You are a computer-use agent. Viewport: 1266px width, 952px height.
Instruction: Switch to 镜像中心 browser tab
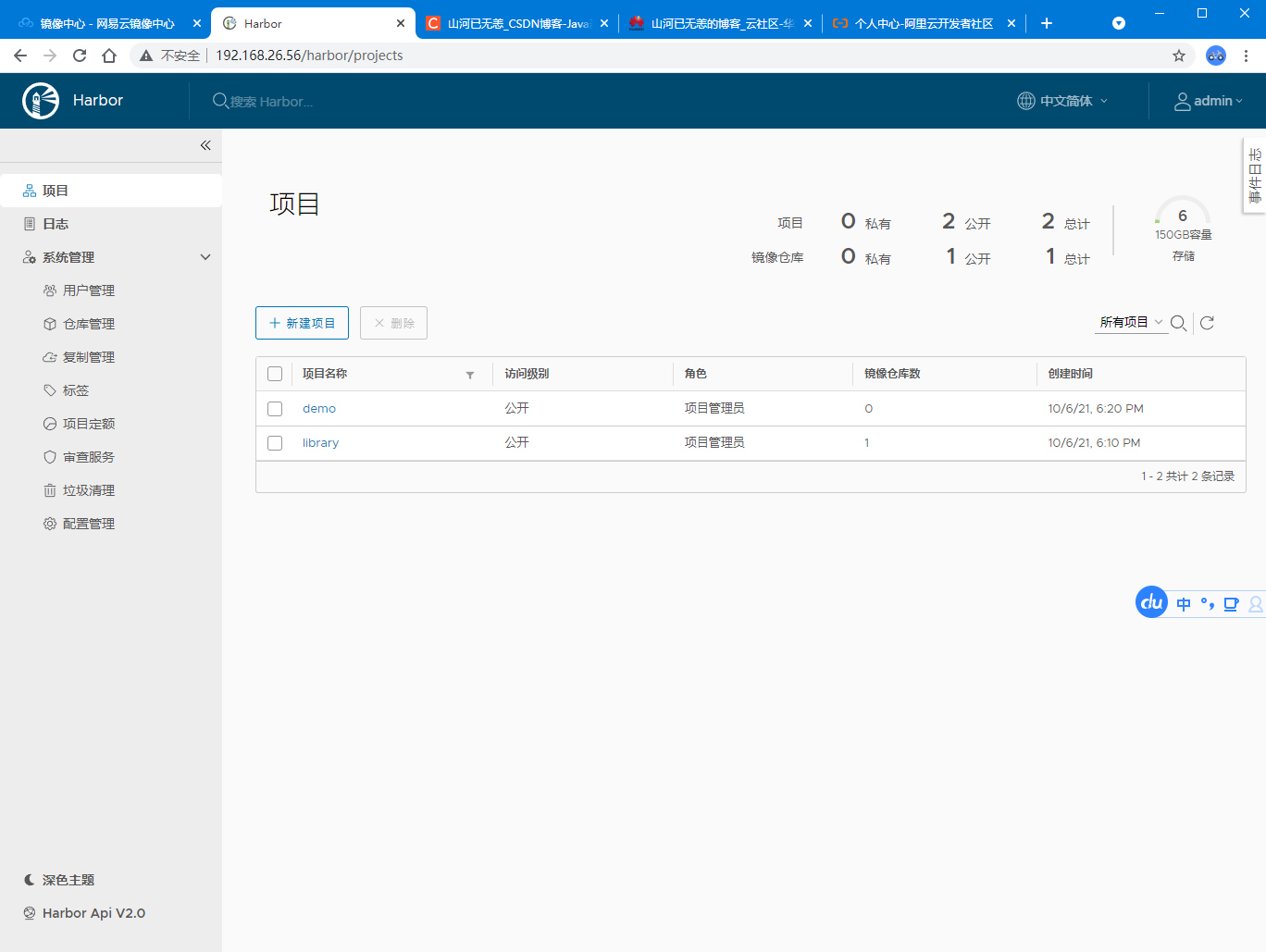click(107, 23)
